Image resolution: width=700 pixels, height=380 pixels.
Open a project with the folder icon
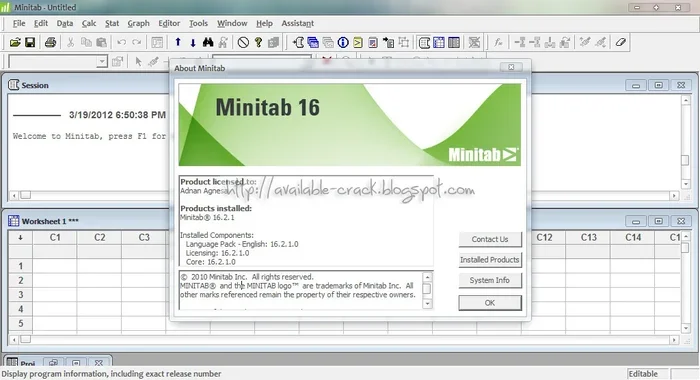coord(15,42)
